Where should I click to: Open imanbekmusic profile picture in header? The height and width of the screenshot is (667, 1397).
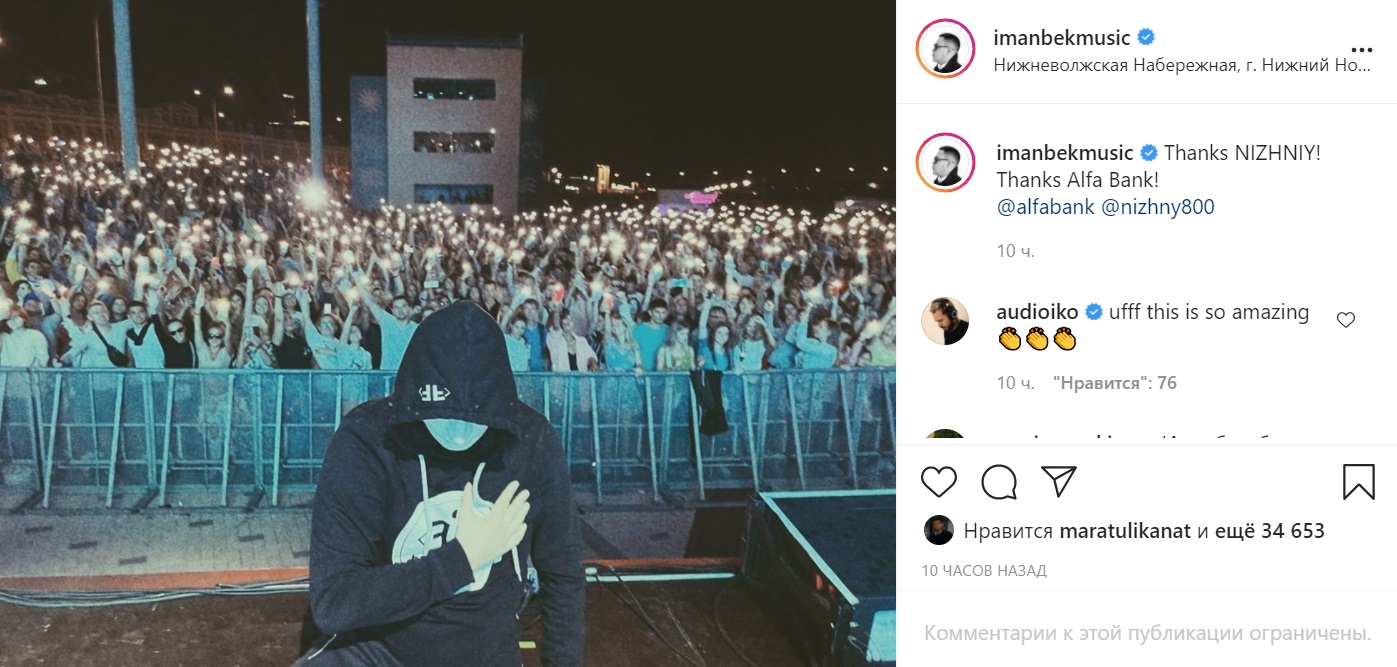point(945,48)
